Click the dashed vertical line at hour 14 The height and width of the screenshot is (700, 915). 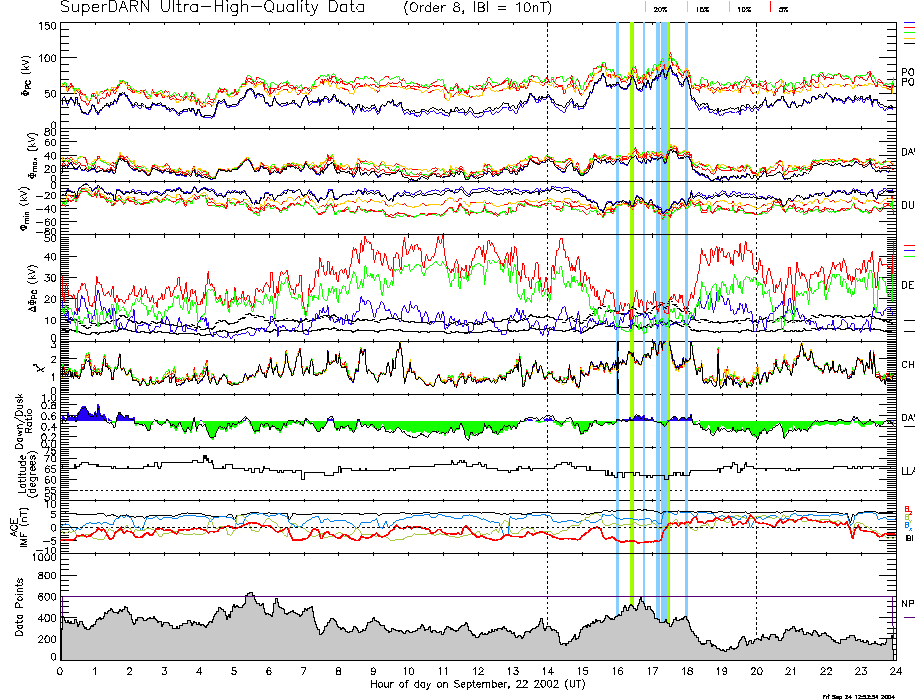click(548, 300)
